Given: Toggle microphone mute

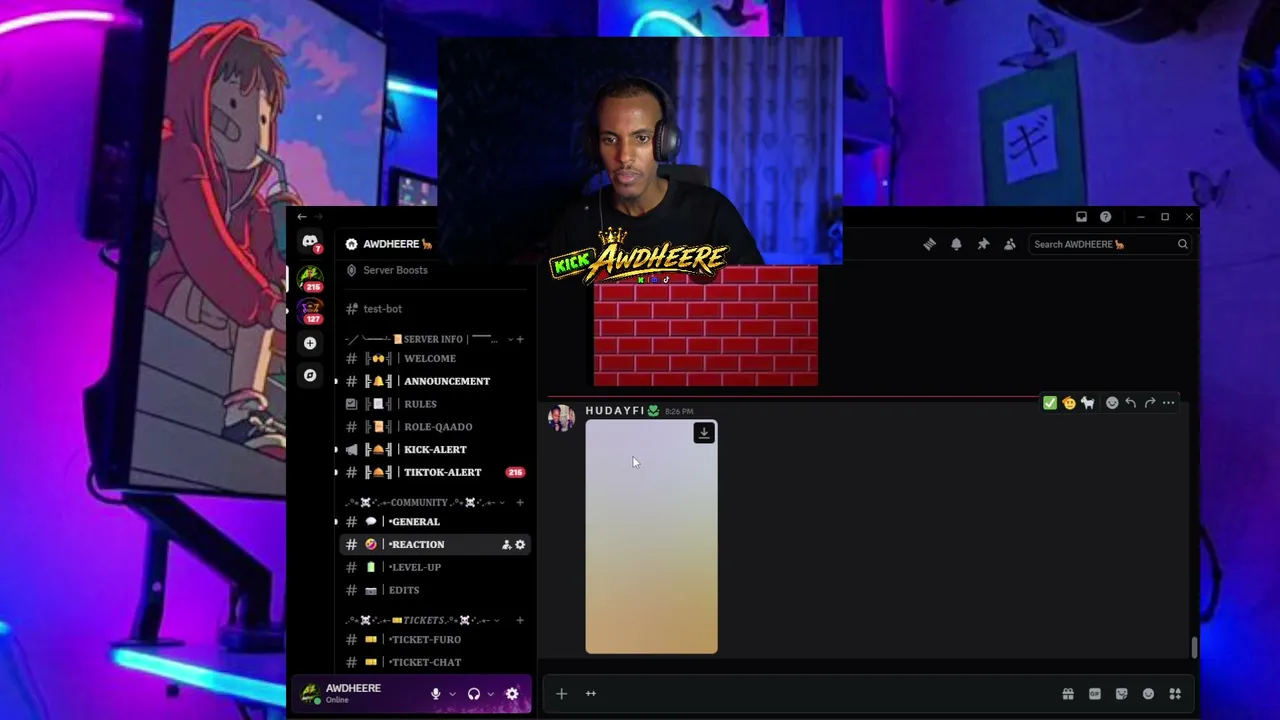Looking at the screenshot, I should (x=435, y=694).
